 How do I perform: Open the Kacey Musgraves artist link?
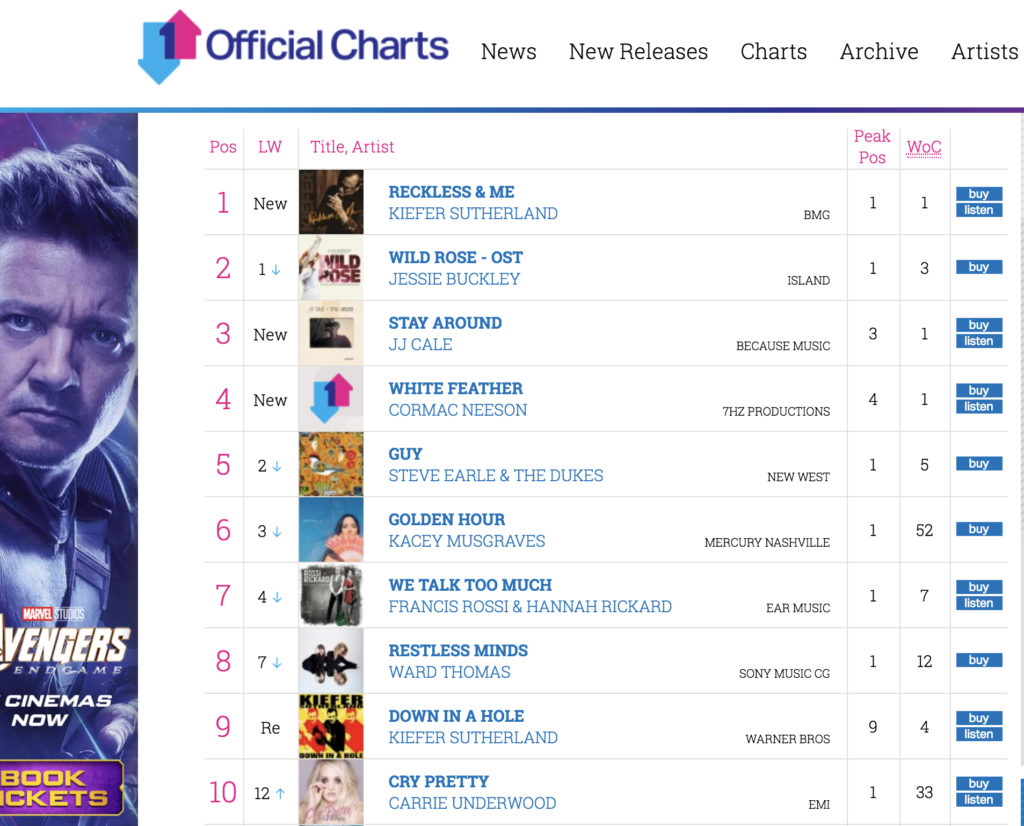pyautogui.click(x=466, y=541)
